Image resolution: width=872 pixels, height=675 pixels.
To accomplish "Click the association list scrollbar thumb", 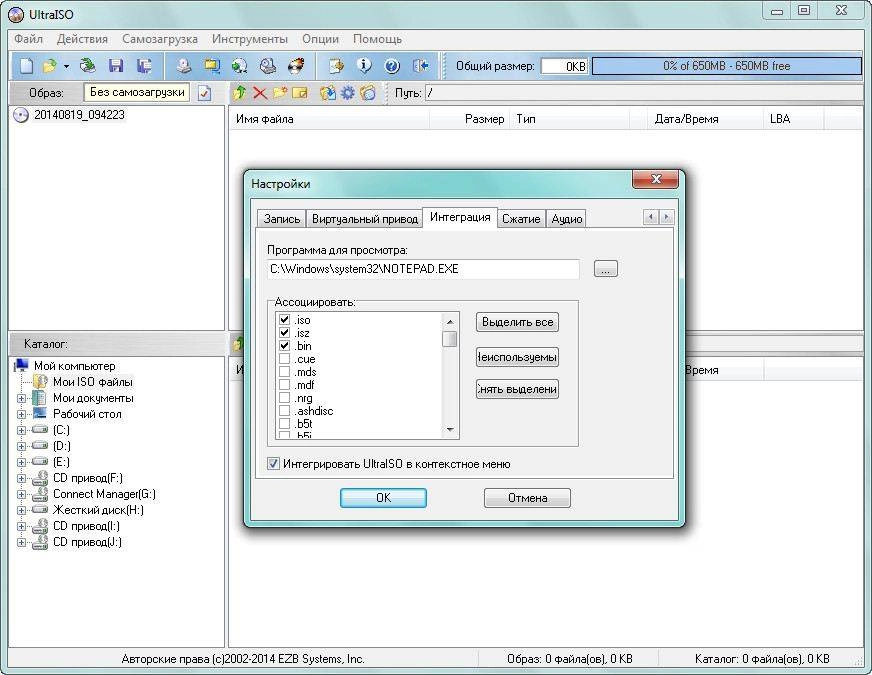I will tap(450, 339).
